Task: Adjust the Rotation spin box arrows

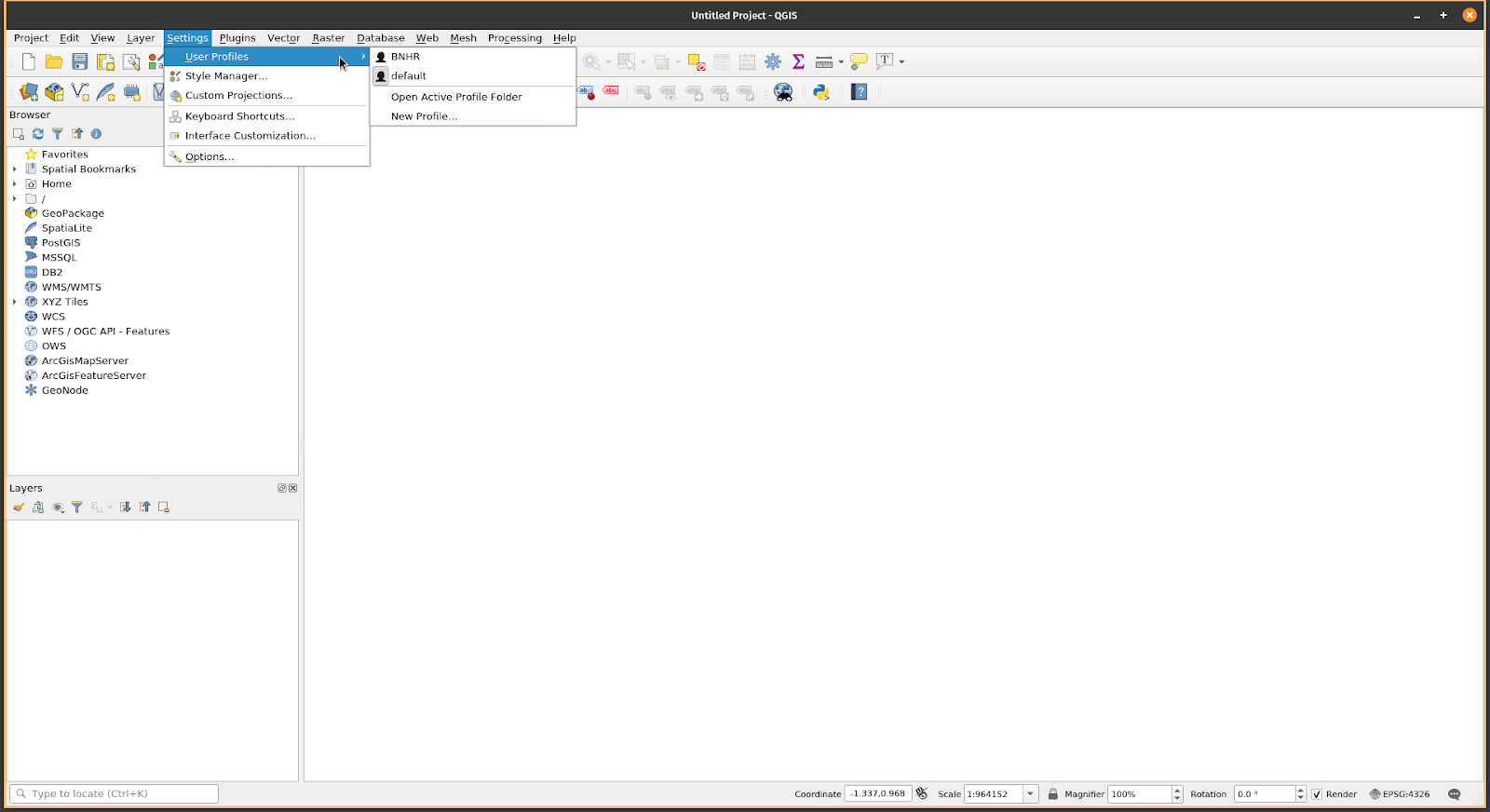Action: coord(1301,794)
